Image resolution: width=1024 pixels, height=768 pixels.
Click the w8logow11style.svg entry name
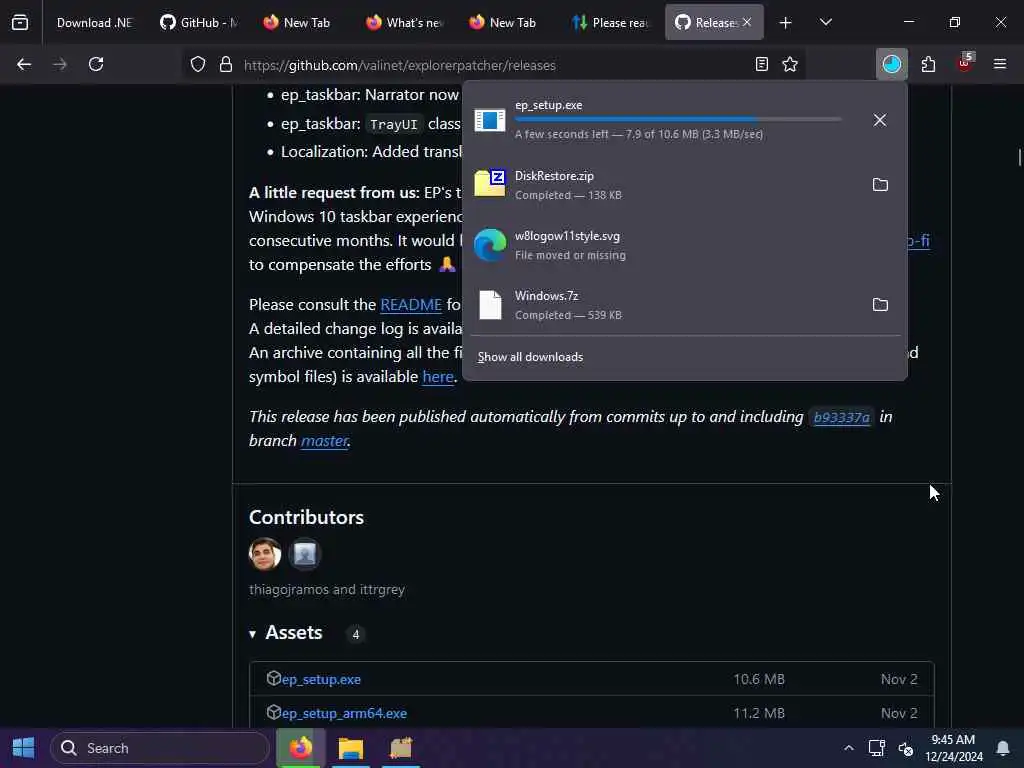(x=567, y=236)
